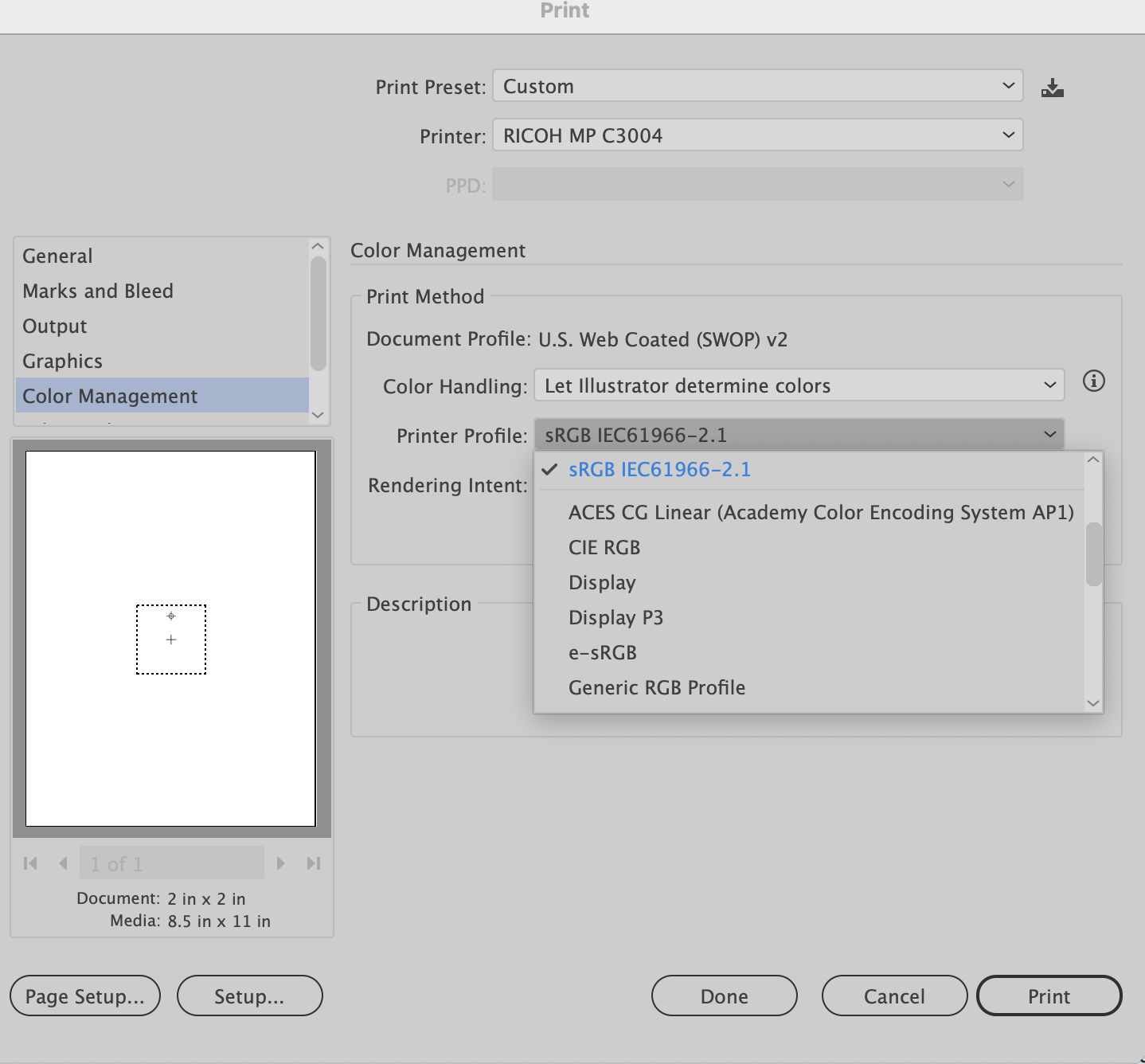Click the 'Media: 8.5 in x 11 in' text
The height and width of the screenshot is (1064, 1145).
point(190,921)
